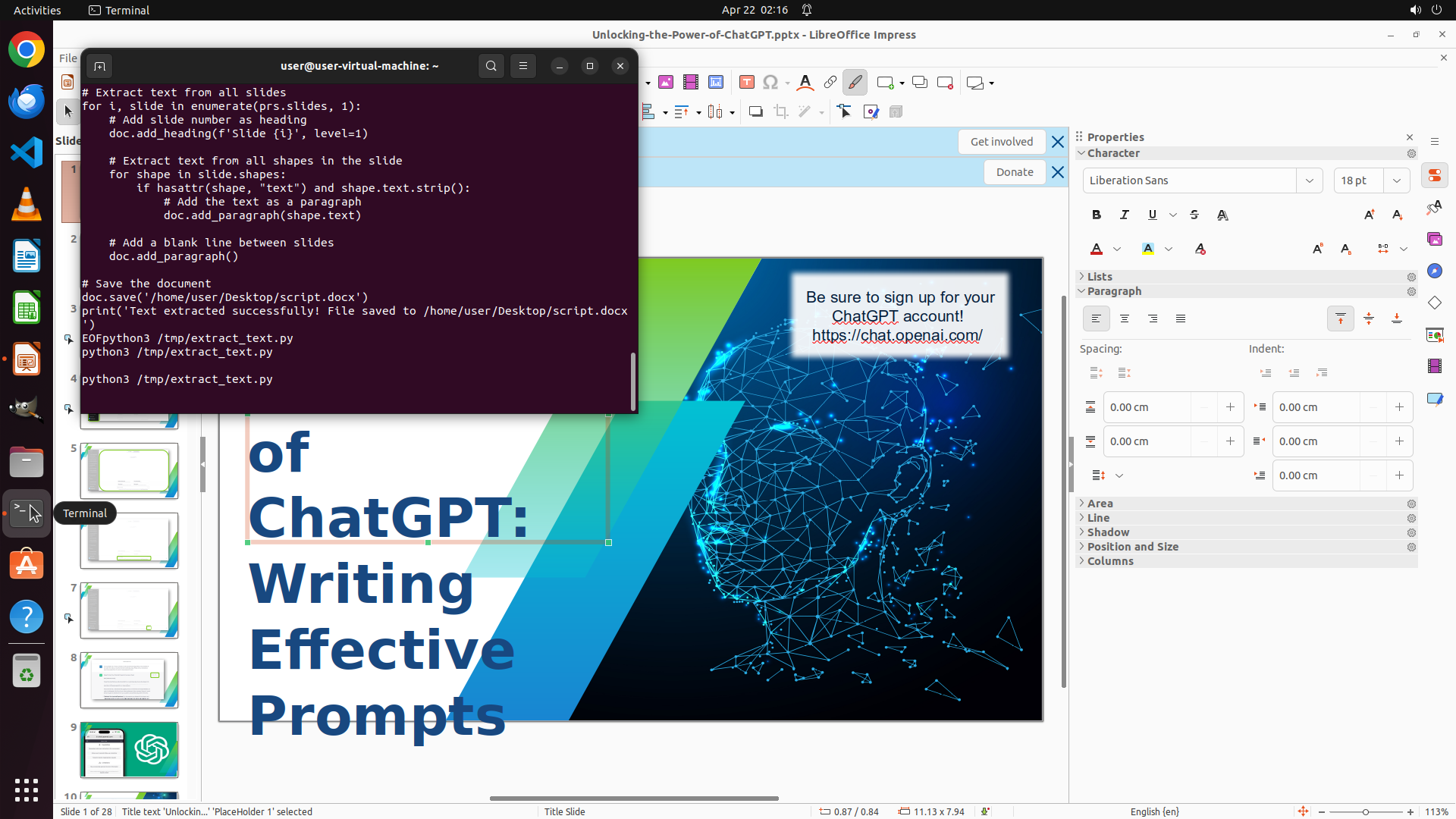
Task: Click the Insert Special Character omega icon
Action: (x=770, y=83)
